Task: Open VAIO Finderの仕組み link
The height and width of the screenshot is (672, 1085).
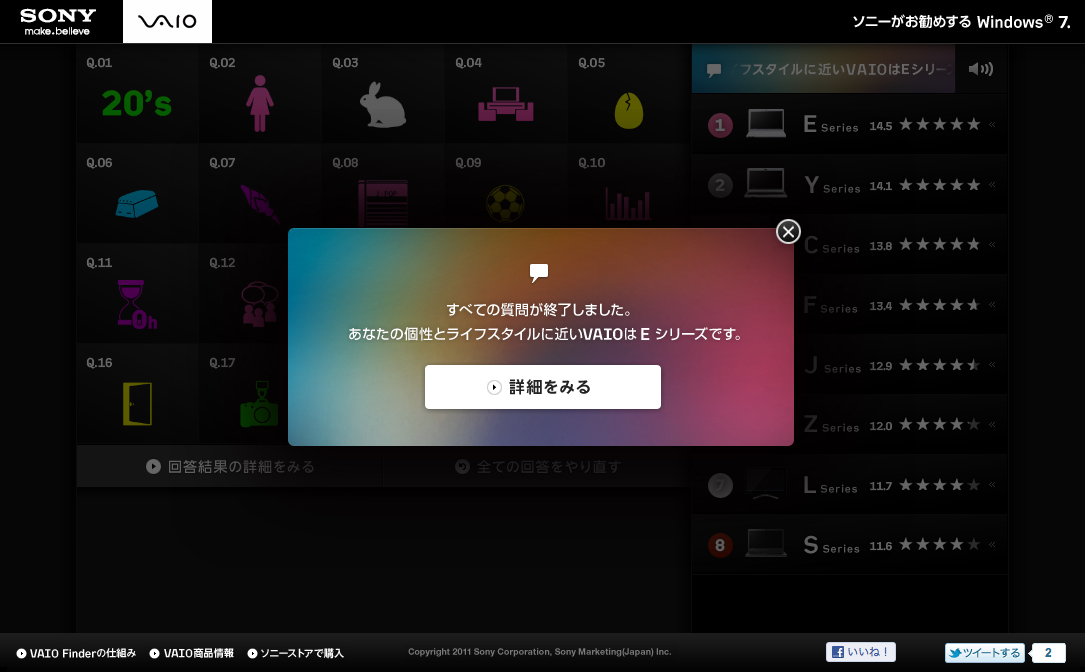Action: (76, 653)
